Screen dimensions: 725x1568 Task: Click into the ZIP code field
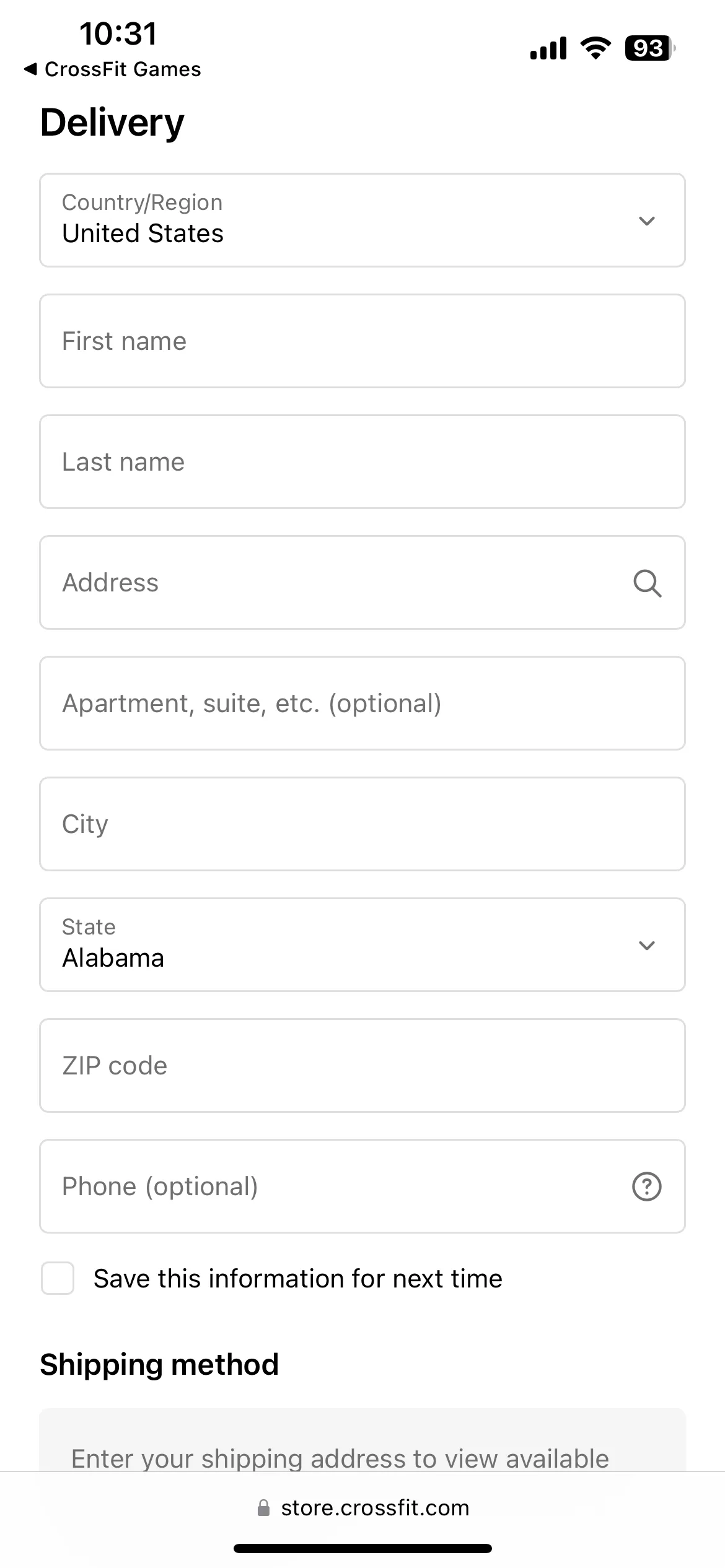(362, 1066)
